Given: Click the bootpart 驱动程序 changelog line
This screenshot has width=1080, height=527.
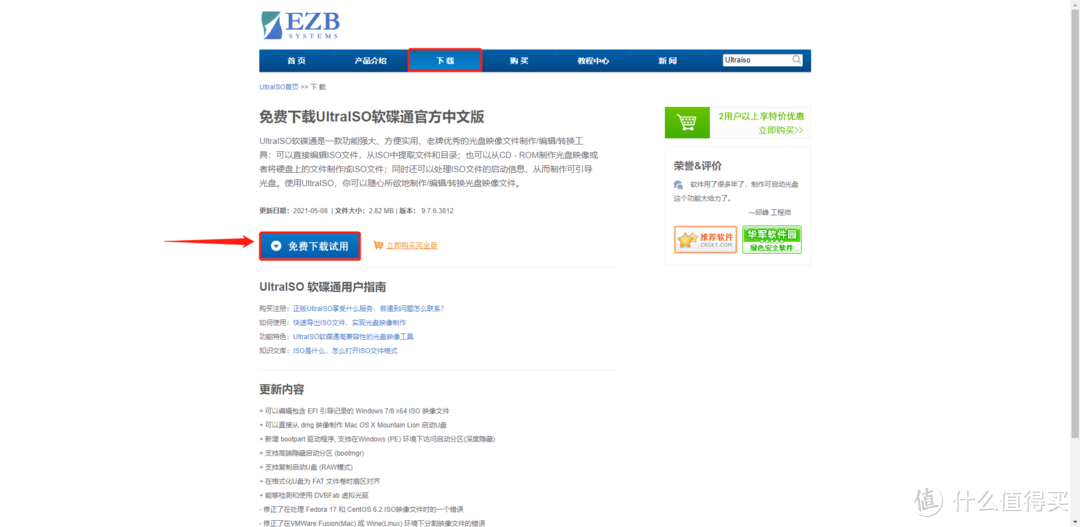Looking at the screenshot, I should (377, 439).
